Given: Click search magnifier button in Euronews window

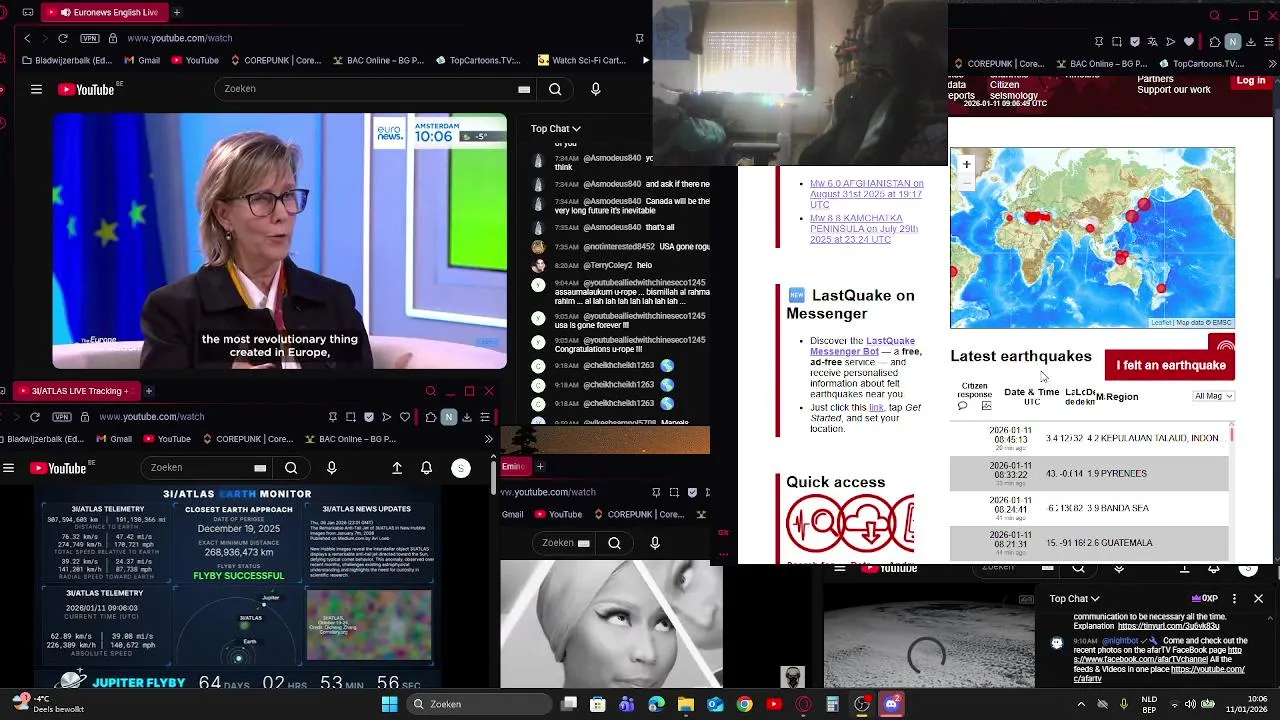Looking at the screenshot, I should pos(555,89).
